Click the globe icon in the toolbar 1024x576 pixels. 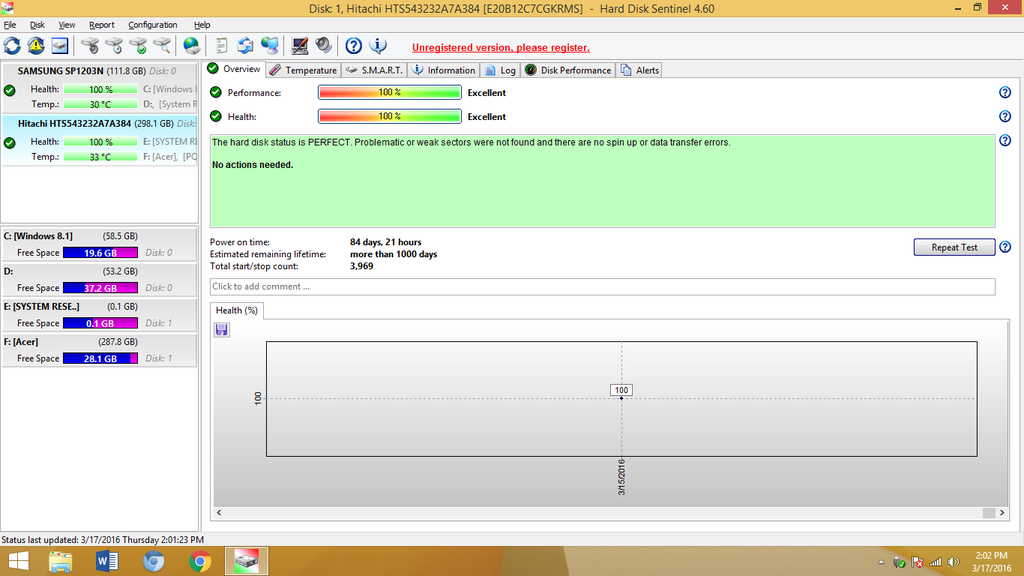pyautogui.click(x=191, y=46)
